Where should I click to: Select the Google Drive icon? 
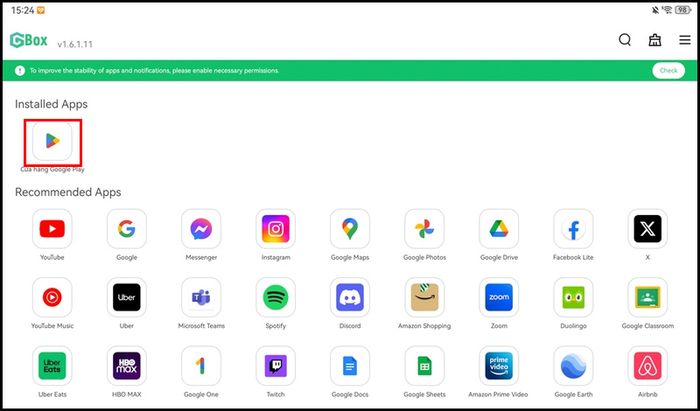(499, 229)
